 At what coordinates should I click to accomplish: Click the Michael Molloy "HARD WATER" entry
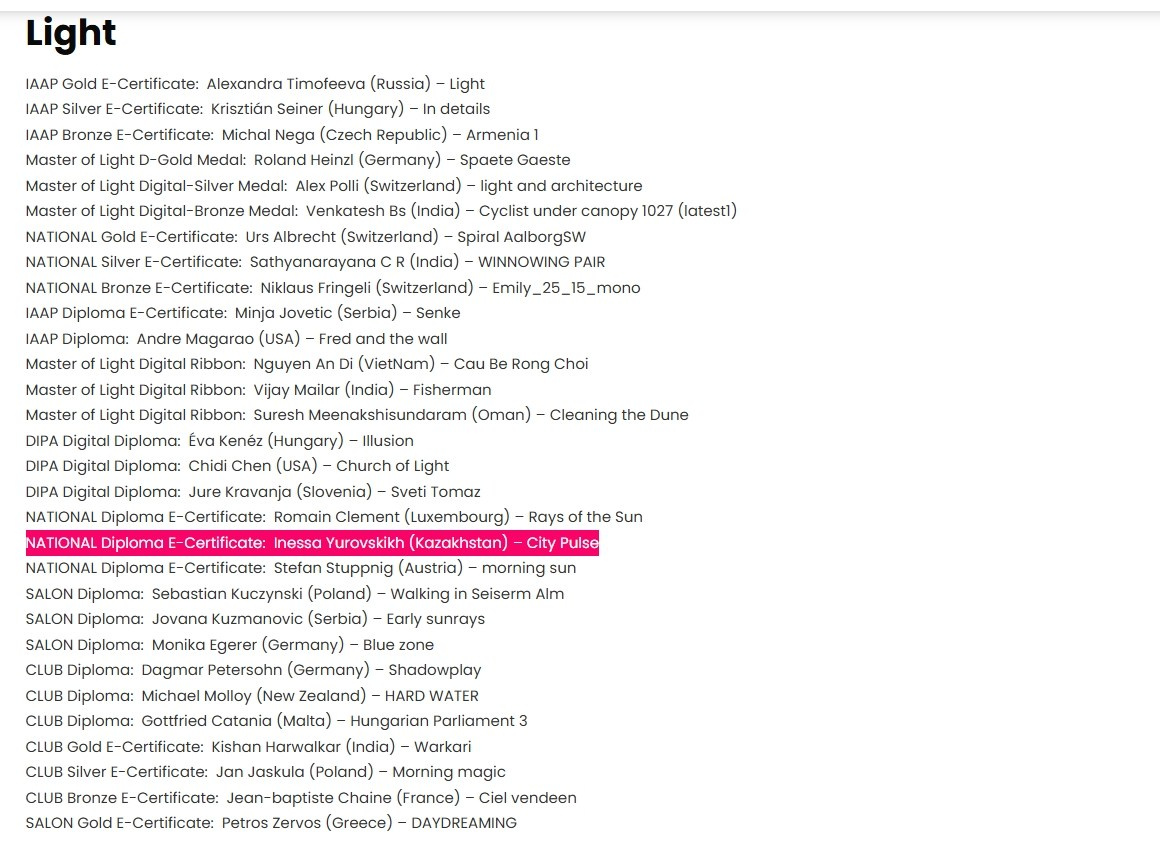pyautogui.click(x=252, y=696)
